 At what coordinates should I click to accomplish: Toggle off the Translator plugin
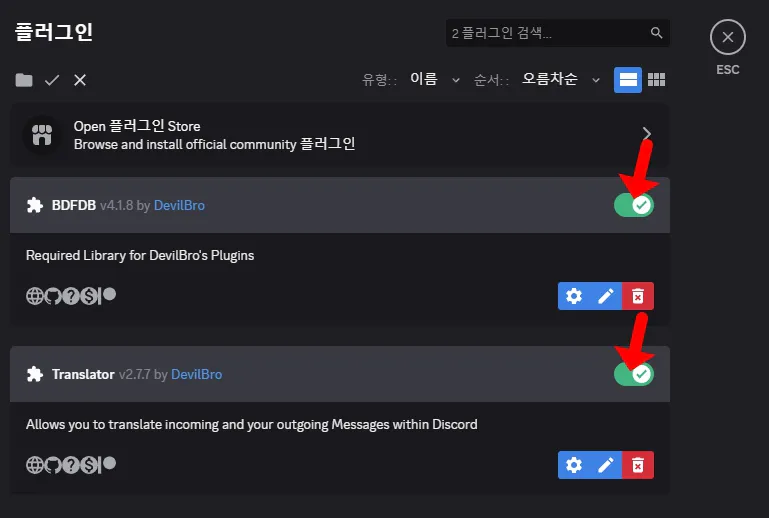pyautogui.click(x=634, y=374)
